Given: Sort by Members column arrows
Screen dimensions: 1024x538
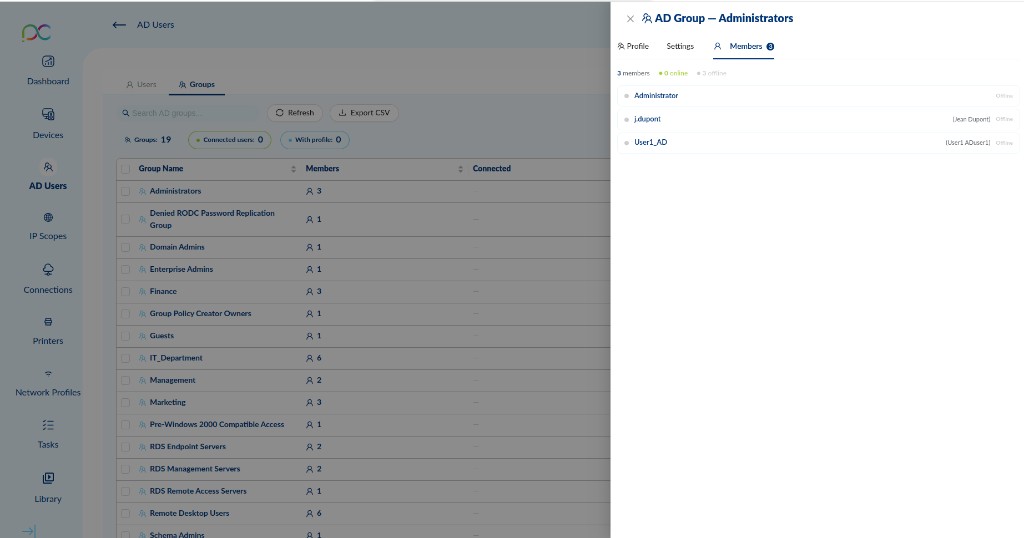Looking at the screenshot, I should (460, 169).
